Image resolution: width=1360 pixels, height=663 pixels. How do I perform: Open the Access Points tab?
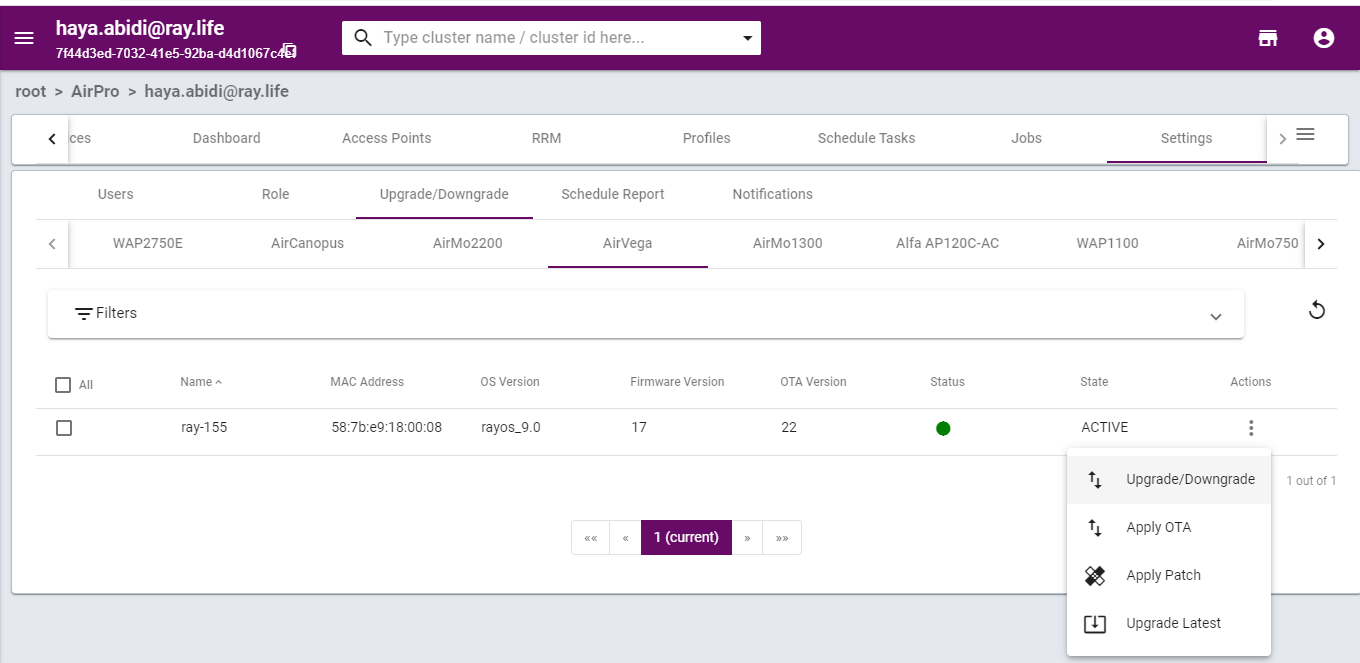387,138
